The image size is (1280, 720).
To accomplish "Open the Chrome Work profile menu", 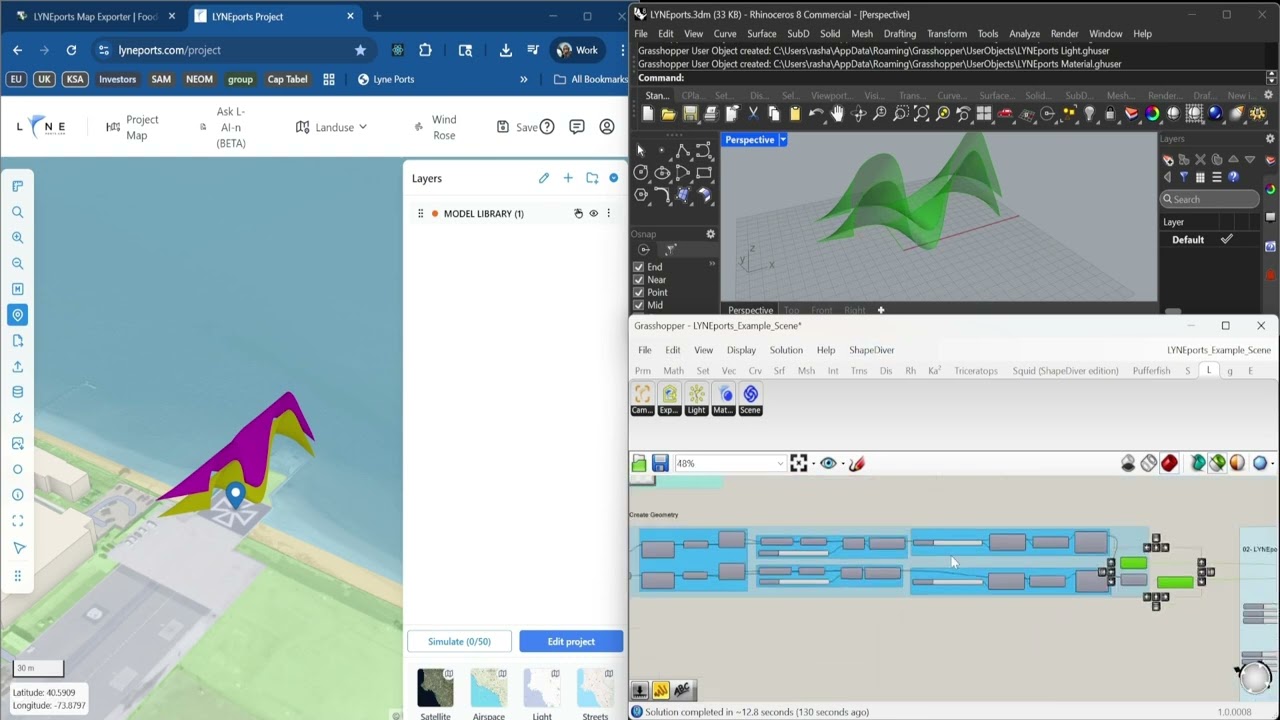I will 577,50.
